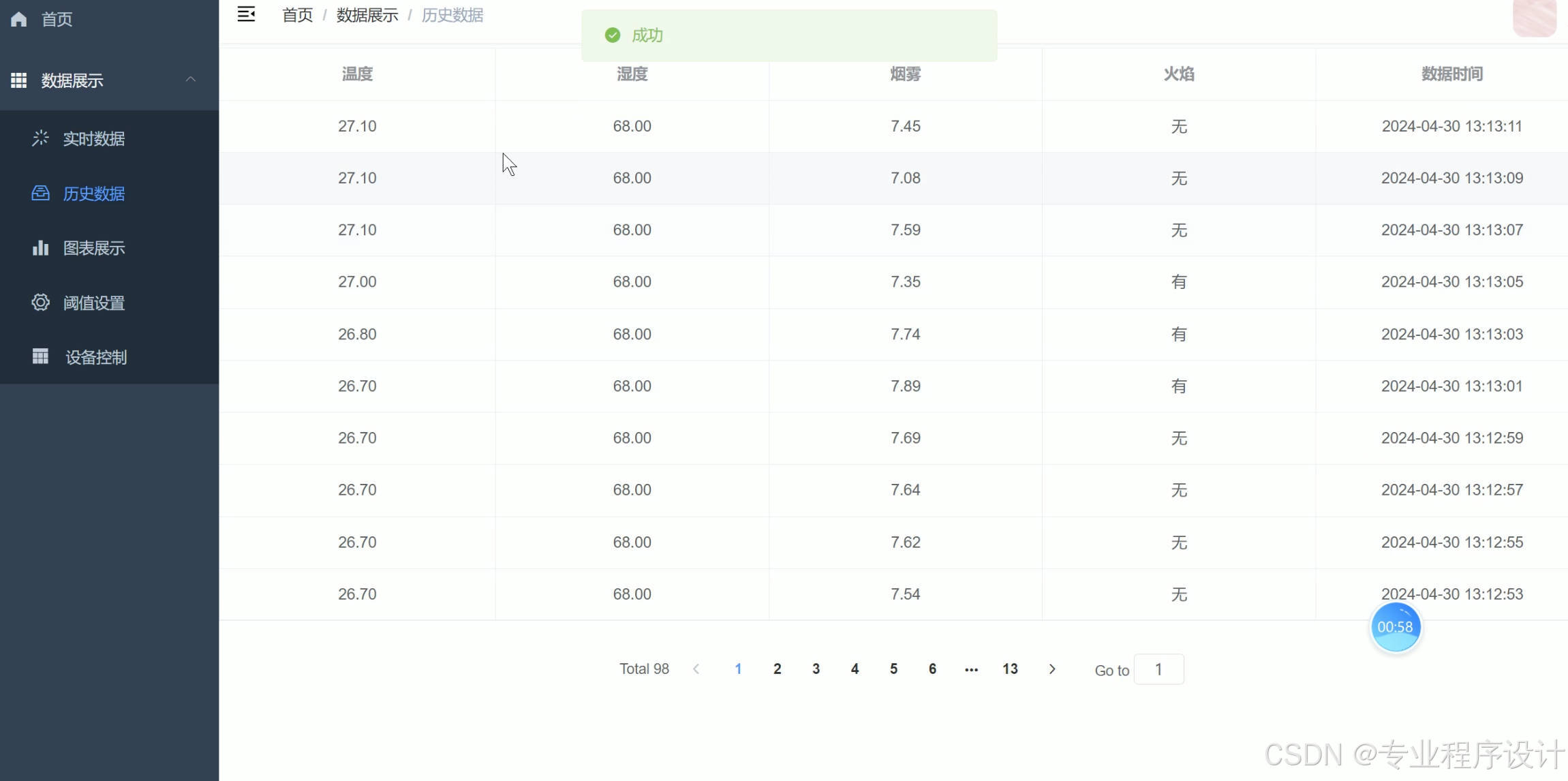Click the 数据展示 grid icon
The width and height of the screenshot is (1568, 781).
19,80
